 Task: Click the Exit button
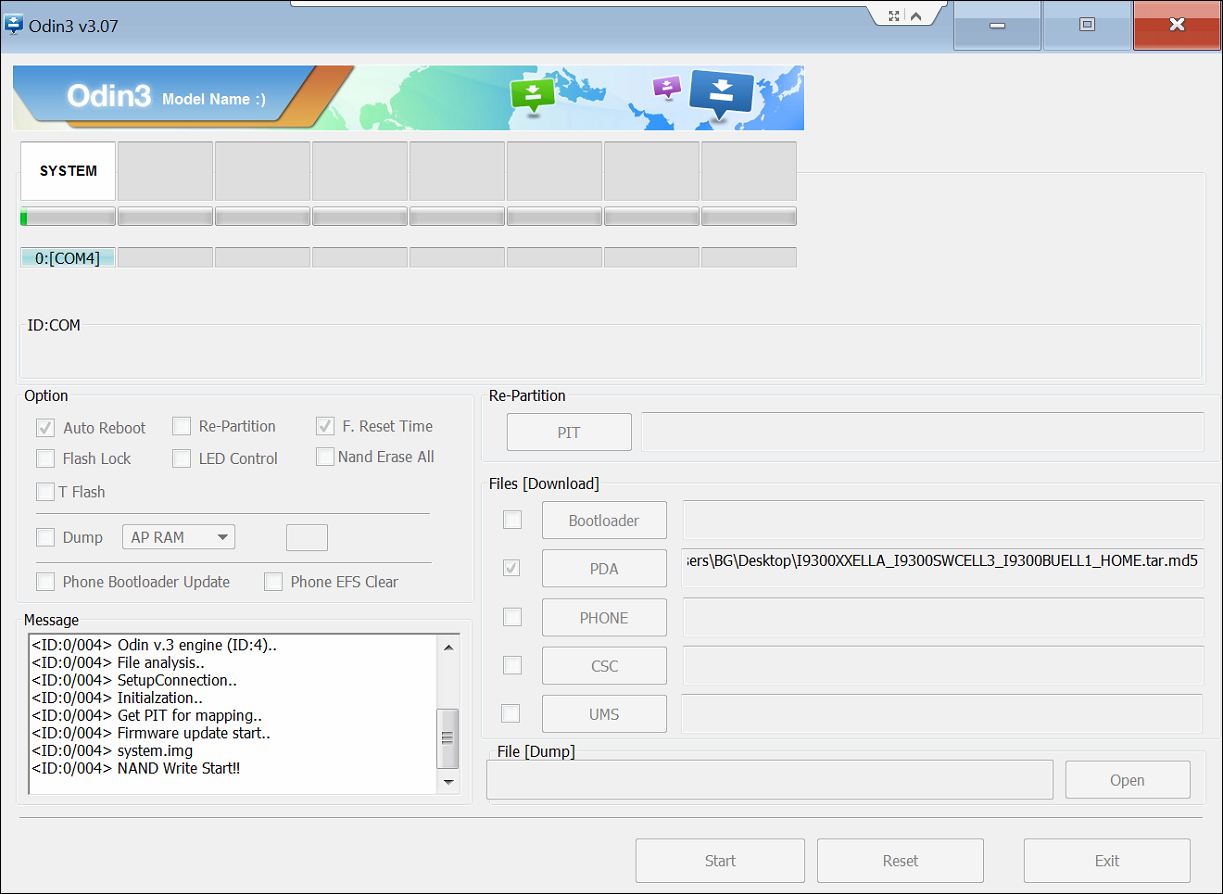point(1107,860)
